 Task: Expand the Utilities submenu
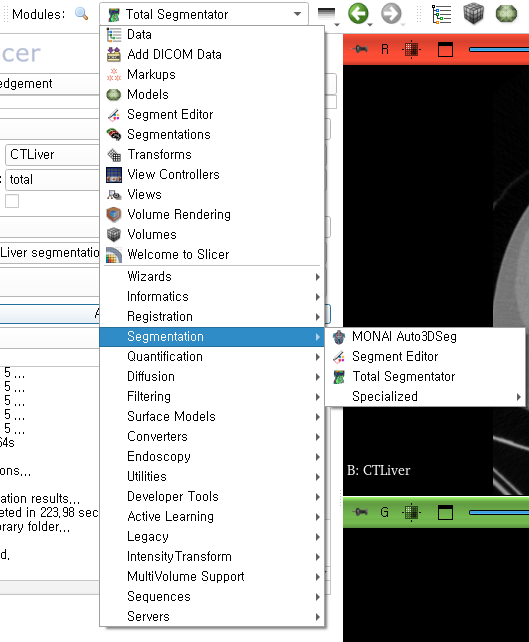(x=212, y=477)
